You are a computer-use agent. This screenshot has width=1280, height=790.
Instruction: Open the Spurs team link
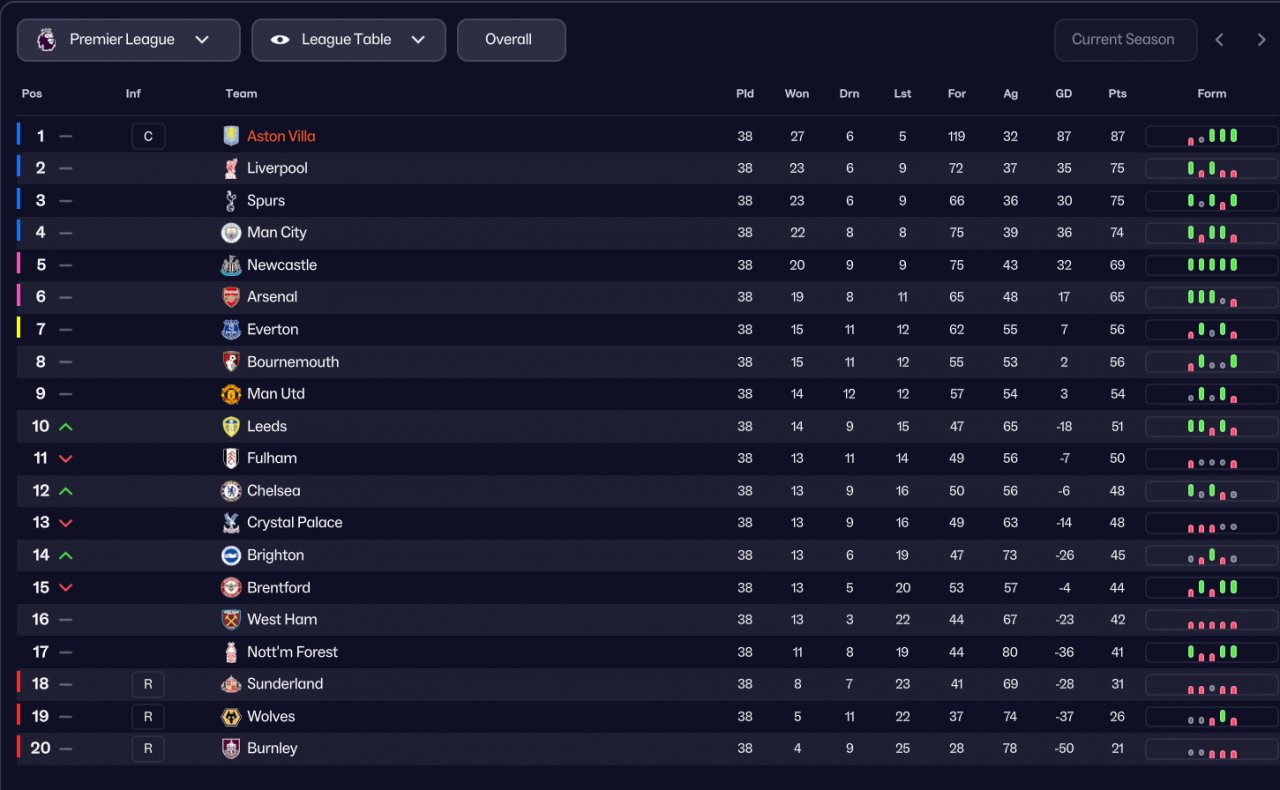(266, 201)
